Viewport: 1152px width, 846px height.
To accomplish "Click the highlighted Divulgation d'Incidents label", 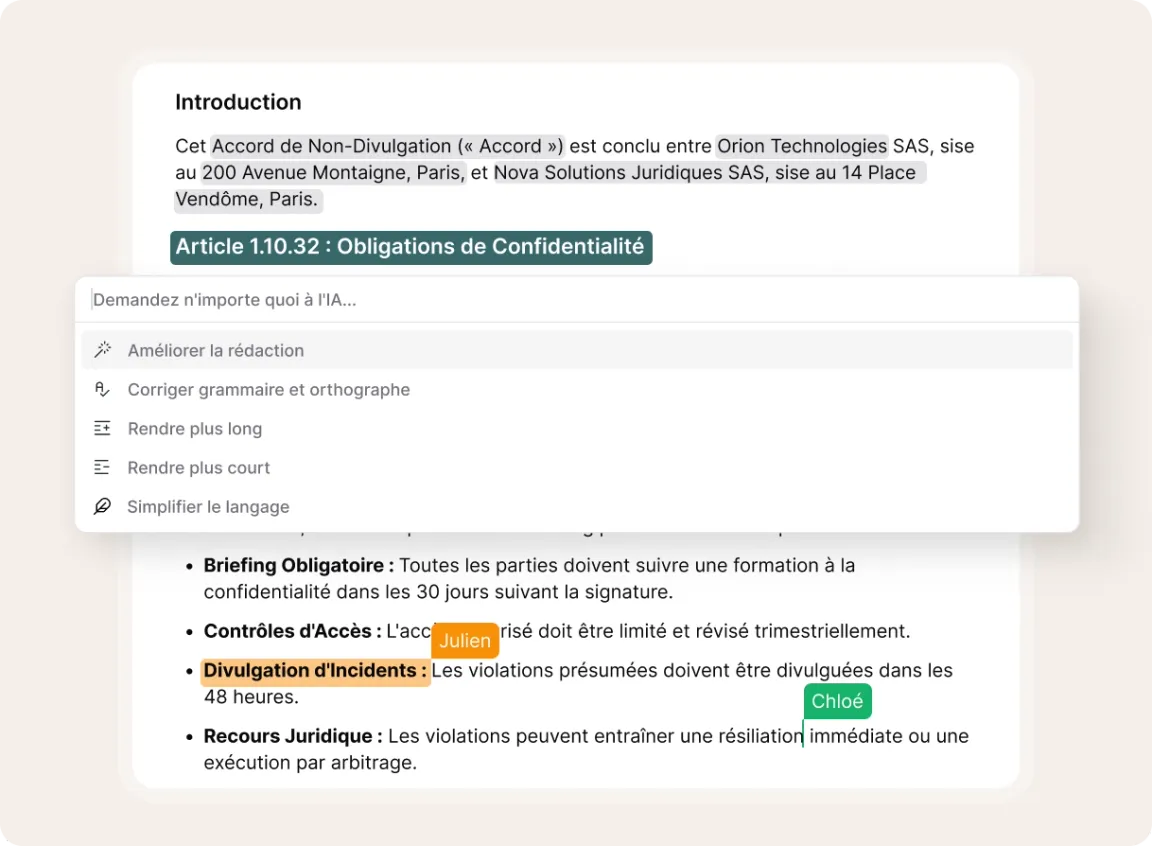I will click(x=315, y=671).
